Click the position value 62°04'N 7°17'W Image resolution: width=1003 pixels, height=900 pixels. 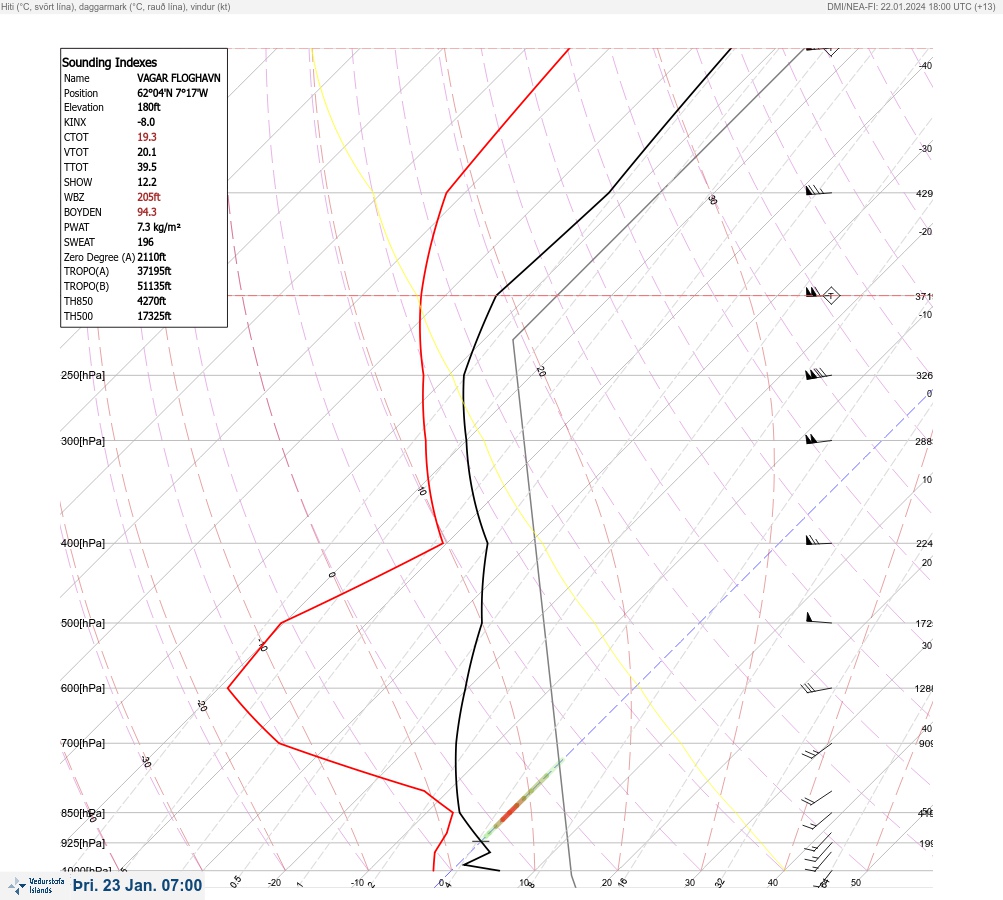click(x=173, y=93)
